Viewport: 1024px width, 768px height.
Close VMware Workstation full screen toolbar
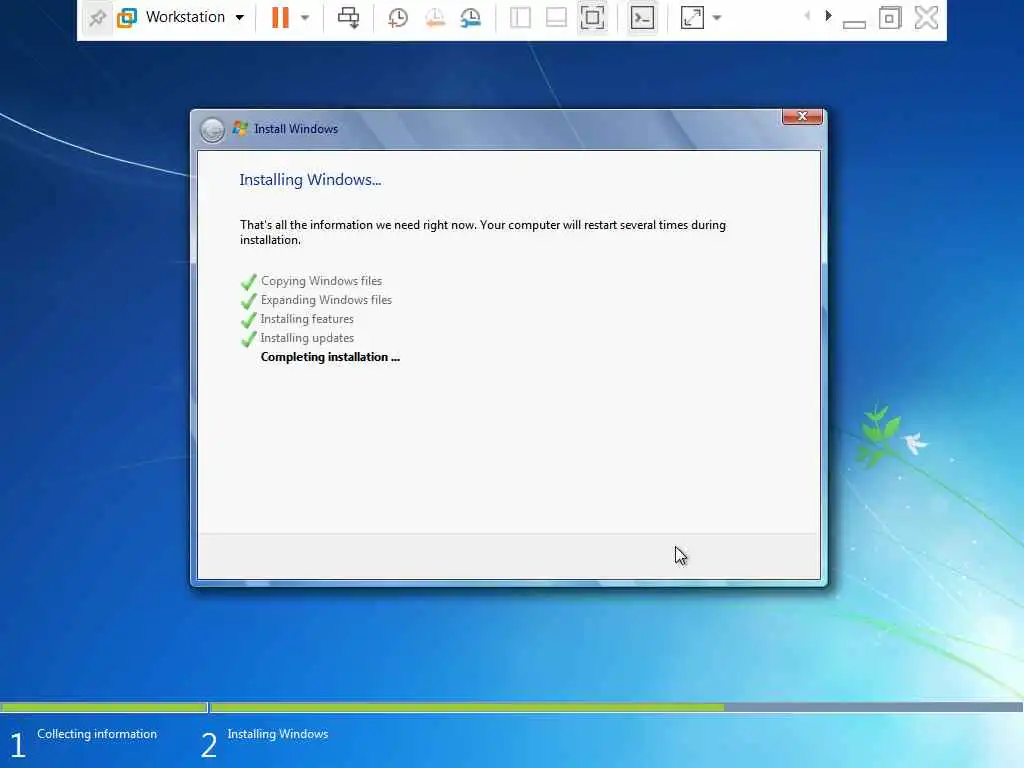click(926, 18)
